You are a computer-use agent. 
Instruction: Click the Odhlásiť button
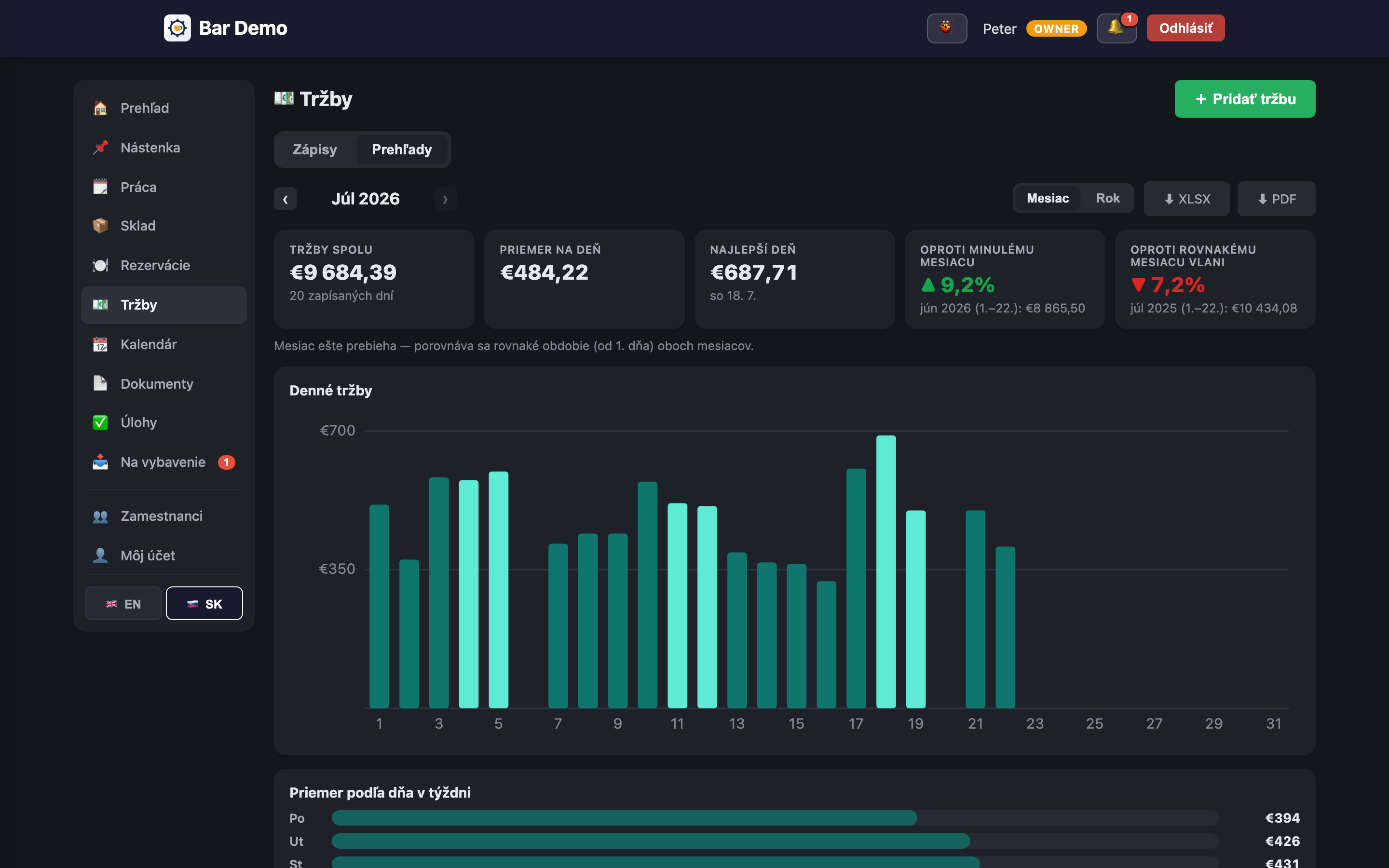[1185, 28]
